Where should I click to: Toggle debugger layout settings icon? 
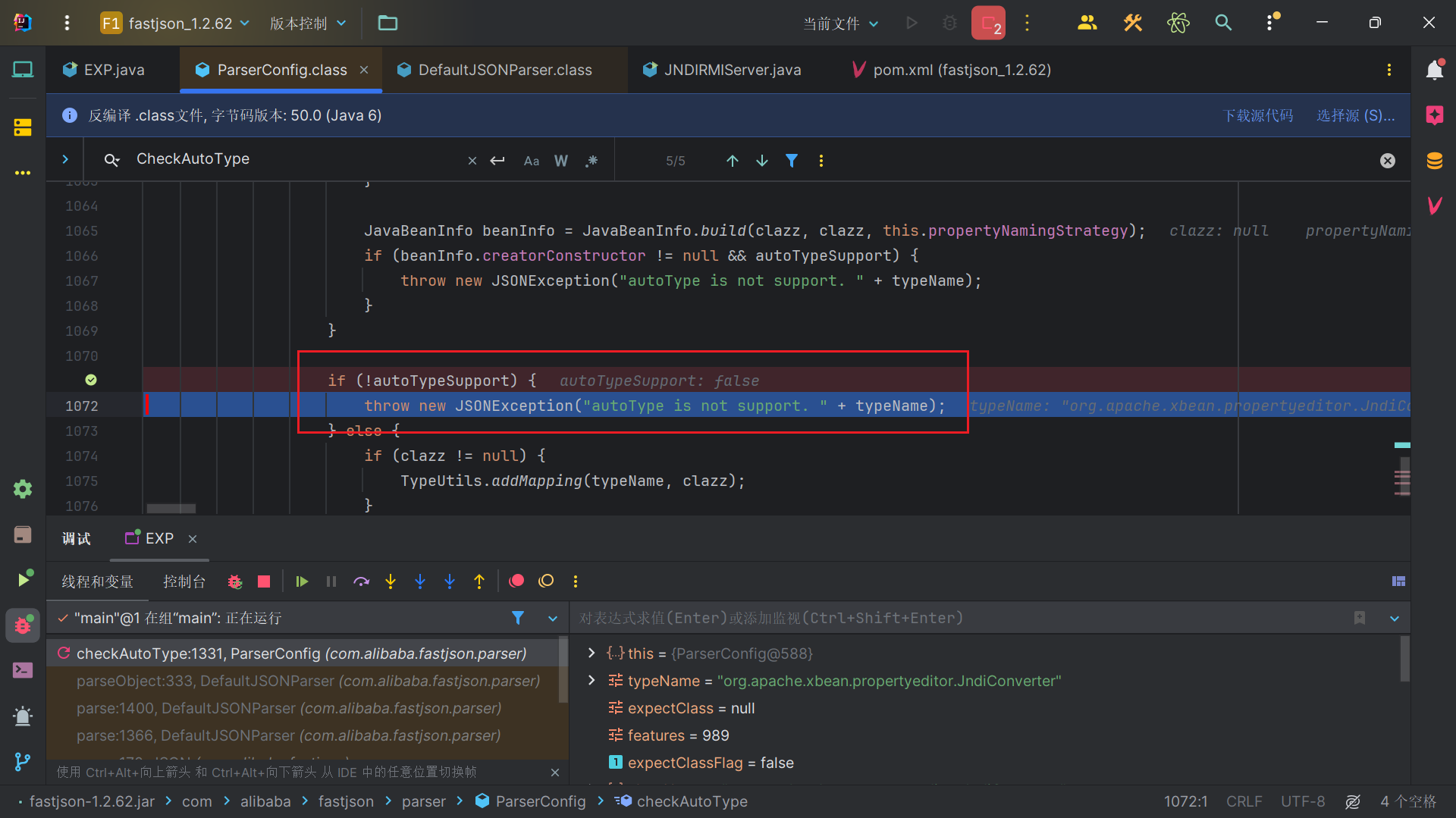(x=1398, y=581)
